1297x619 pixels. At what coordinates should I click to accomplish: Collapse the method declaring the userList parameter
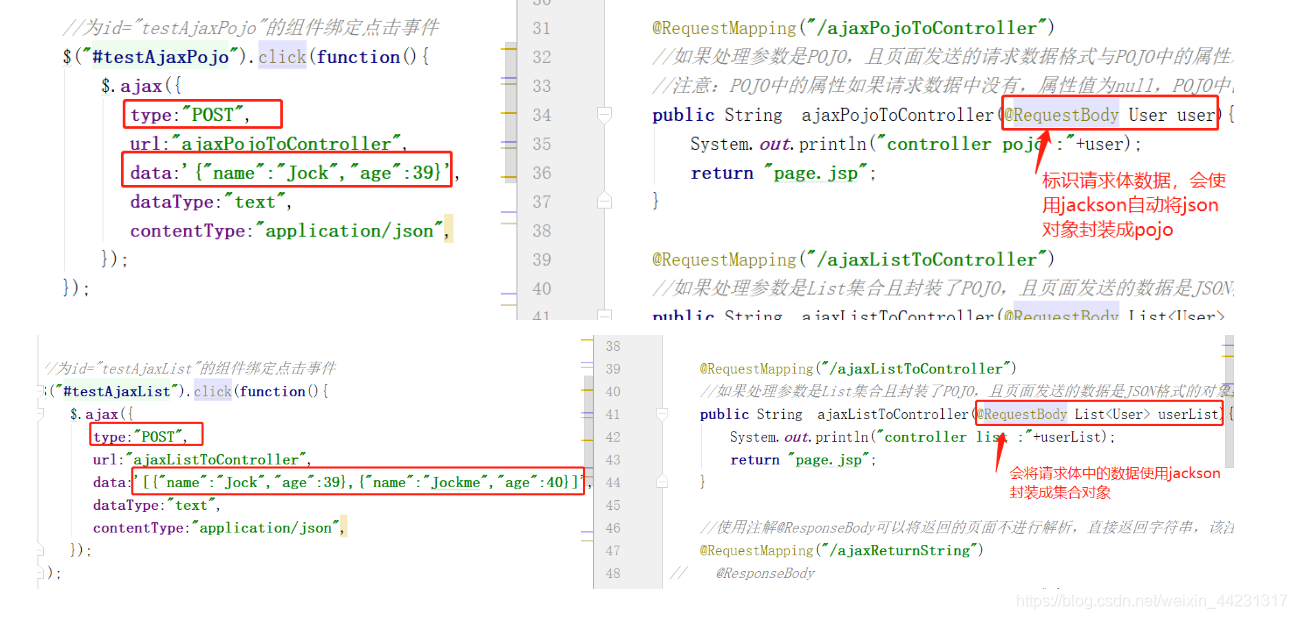(664, 414)
